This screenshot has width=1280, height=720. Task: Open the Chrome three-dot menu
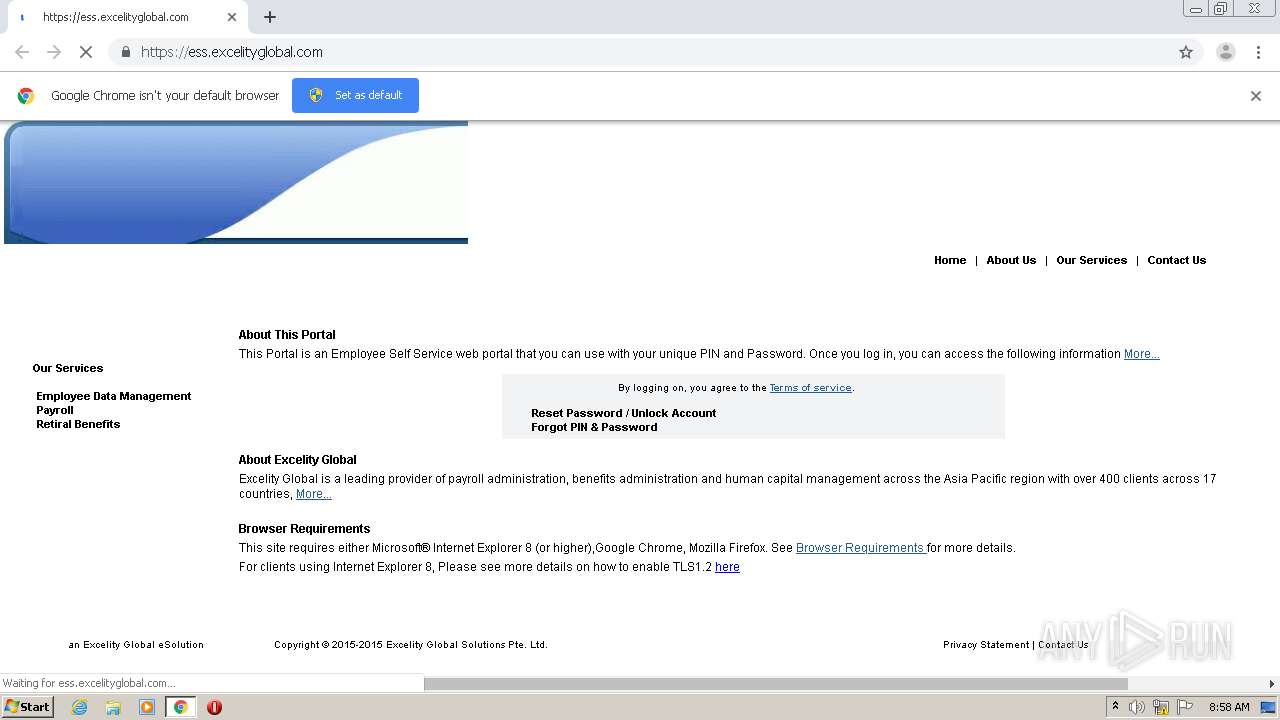tap(1258, 52)
